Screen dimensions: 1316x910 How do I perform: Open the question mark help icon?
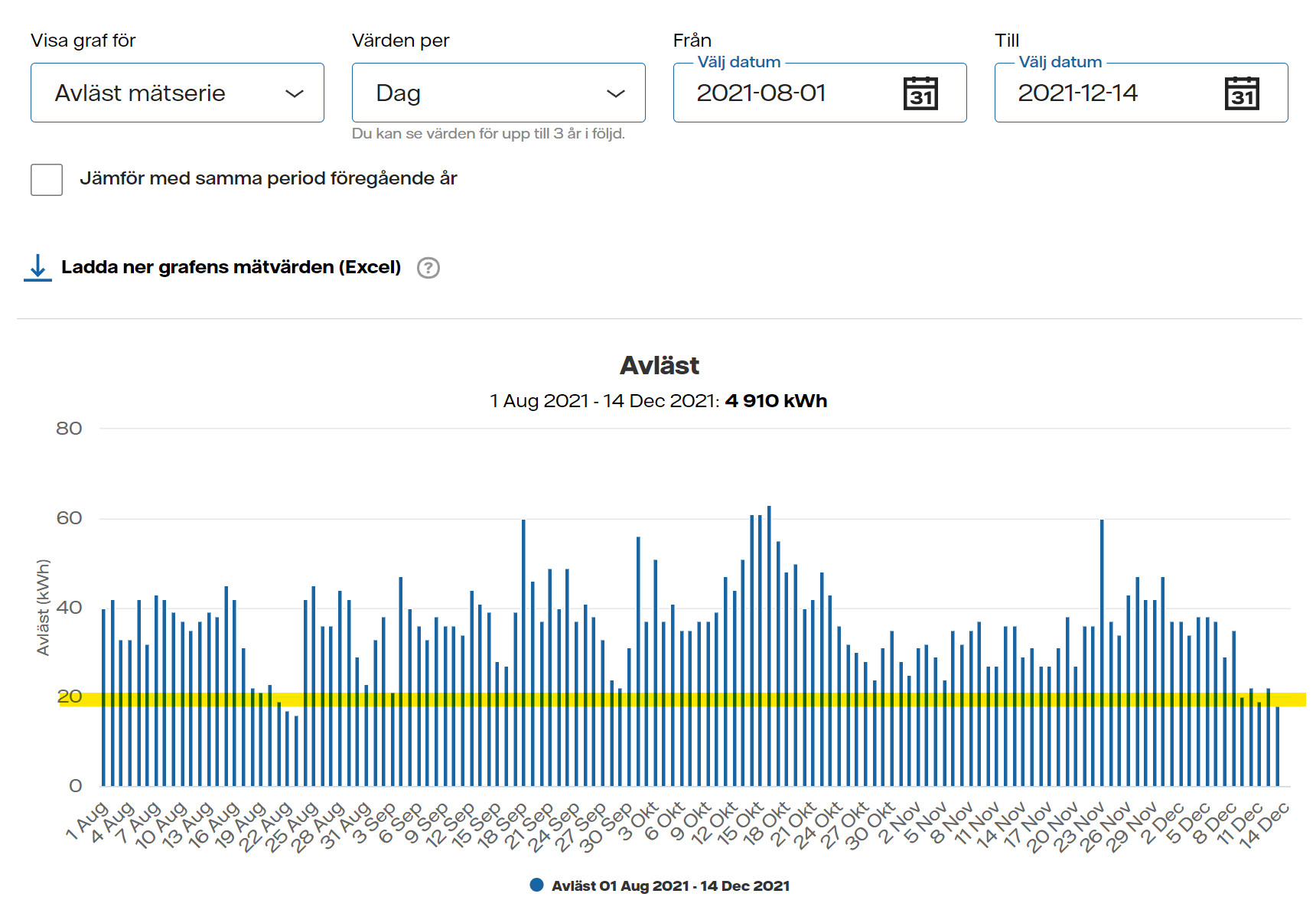(428, 268)
